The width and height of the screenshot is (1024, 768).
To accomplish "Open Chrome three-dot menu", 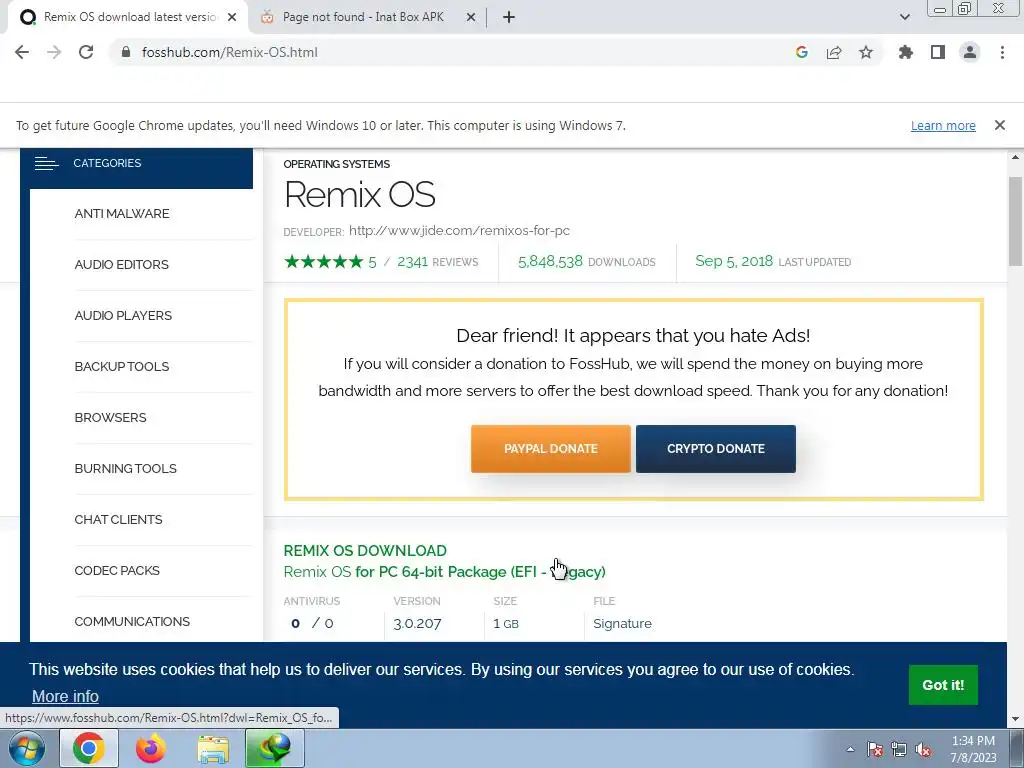I will 1002,52.
